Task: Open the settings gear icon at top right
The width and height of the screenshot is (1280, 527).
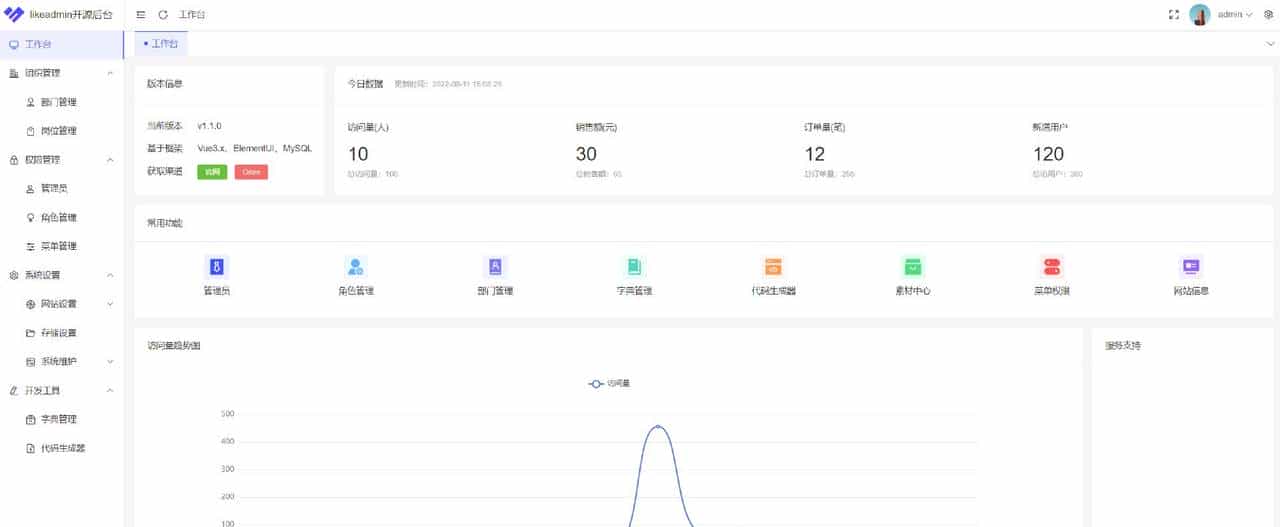Action: 1269,15
